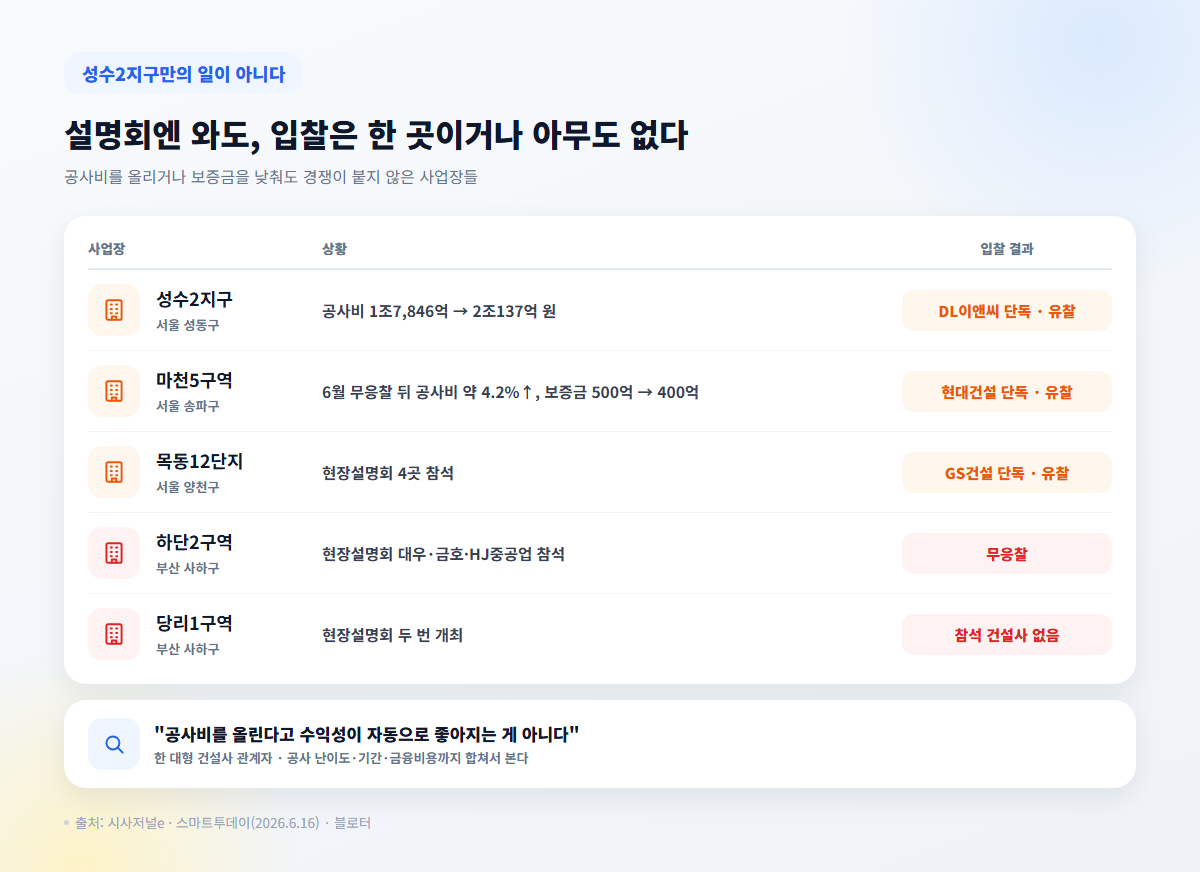1200x872 pixels.
Task: Click the magnifier icon in the quote card
Action: (x=114, y=744)
